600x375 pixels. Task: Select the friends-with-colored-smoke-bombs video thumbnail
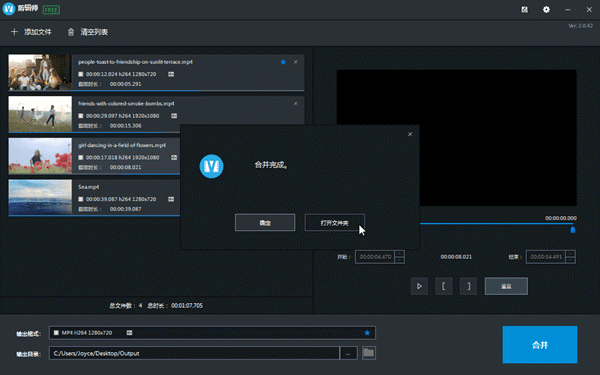(x=40, y=114)
